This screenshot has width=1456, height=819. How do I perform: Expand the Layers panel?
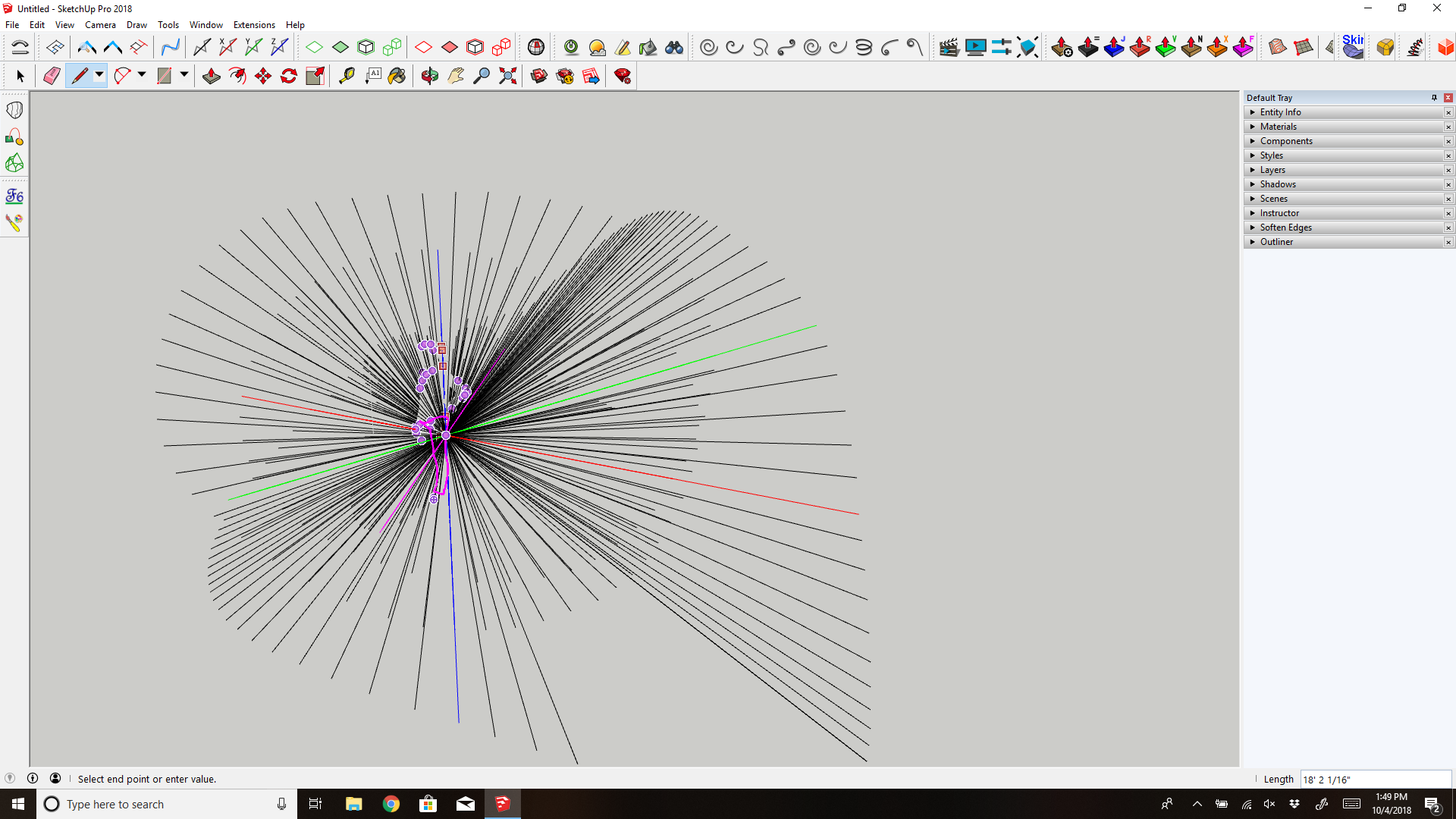[x=1272, y=170]
